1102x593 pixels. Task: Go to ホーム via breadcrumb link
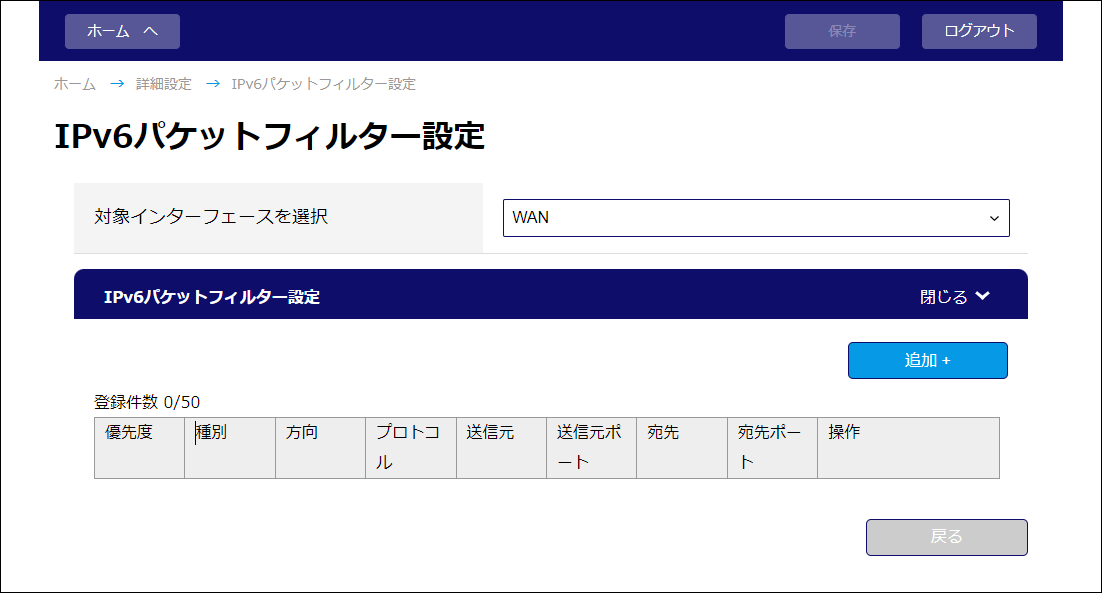point(75,84)
